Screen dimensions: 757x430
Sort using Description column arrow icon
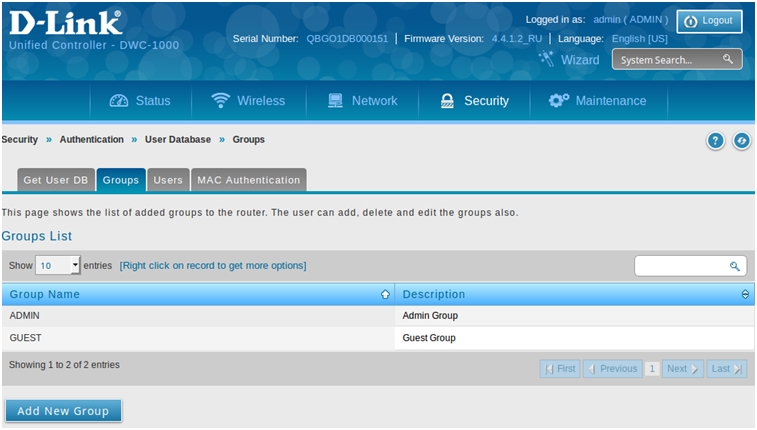point(745,295)
